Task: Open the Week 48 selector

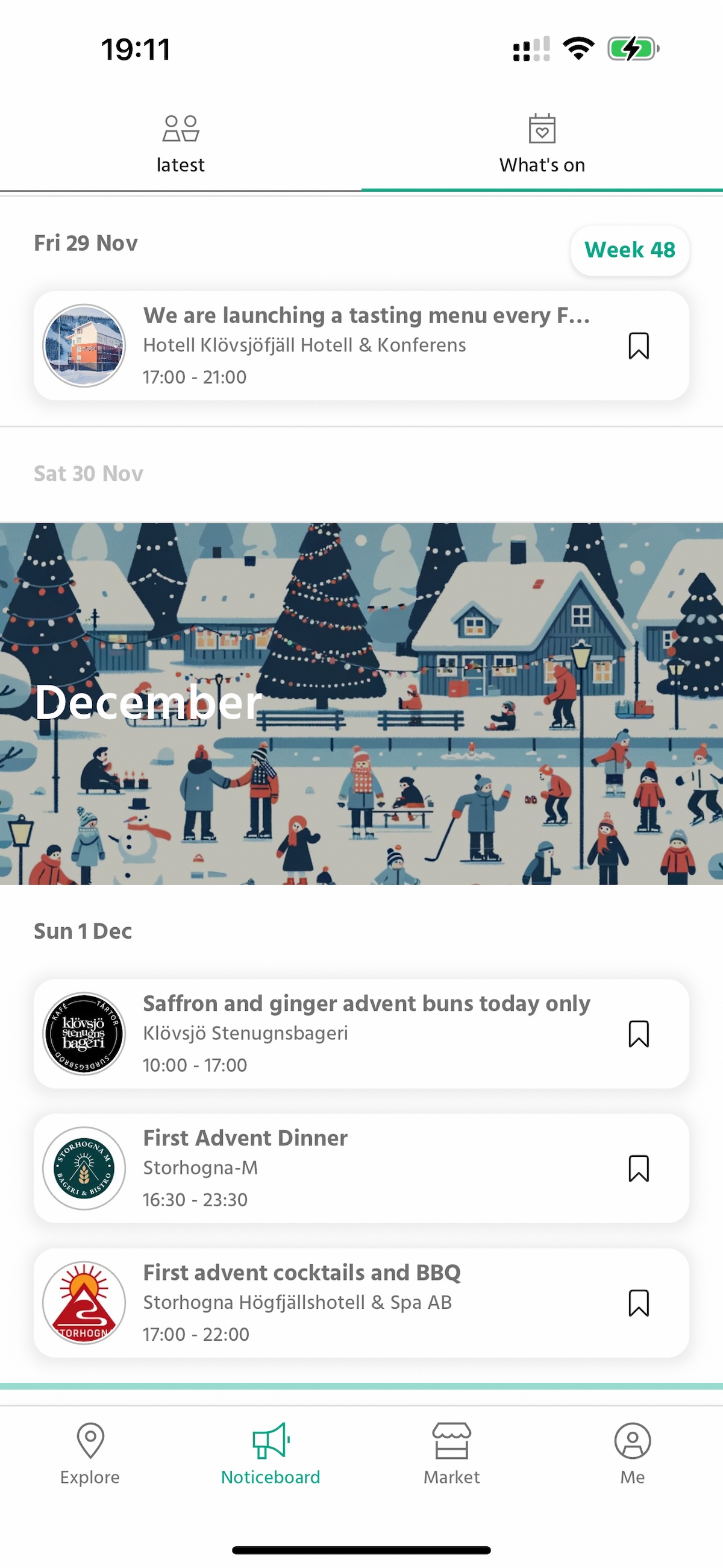Action: point(630,250)
